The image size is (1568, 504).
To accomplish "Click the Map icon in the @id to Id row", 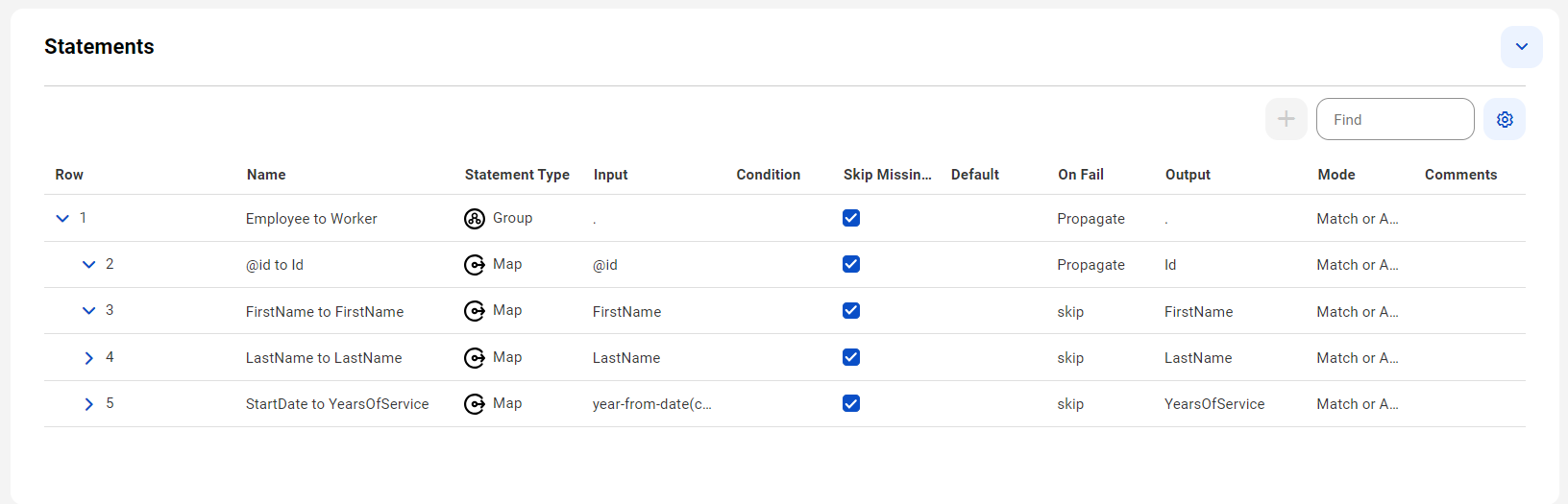I will tap(475, 265).
